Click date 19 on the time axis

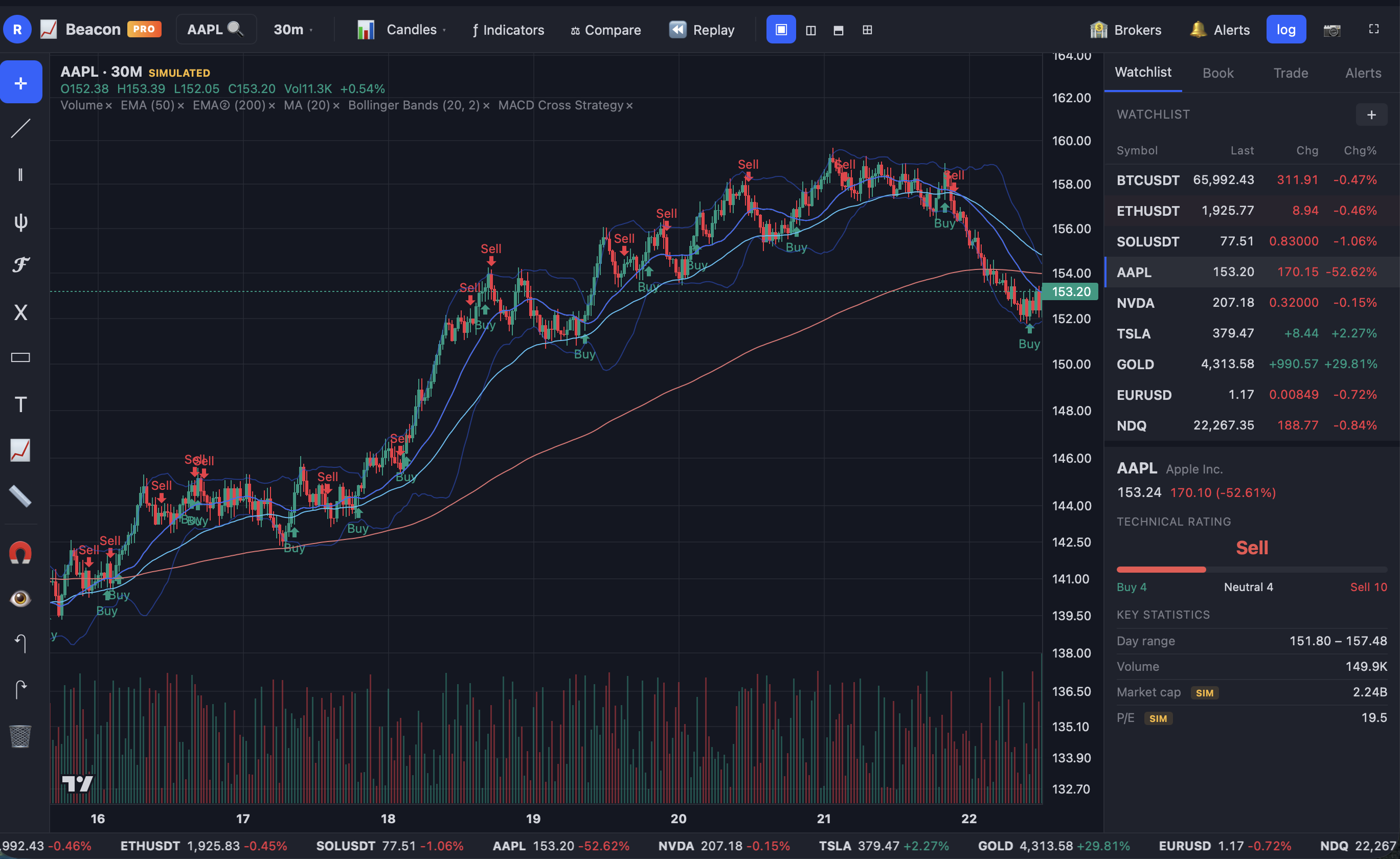click(x=533, y=819)
